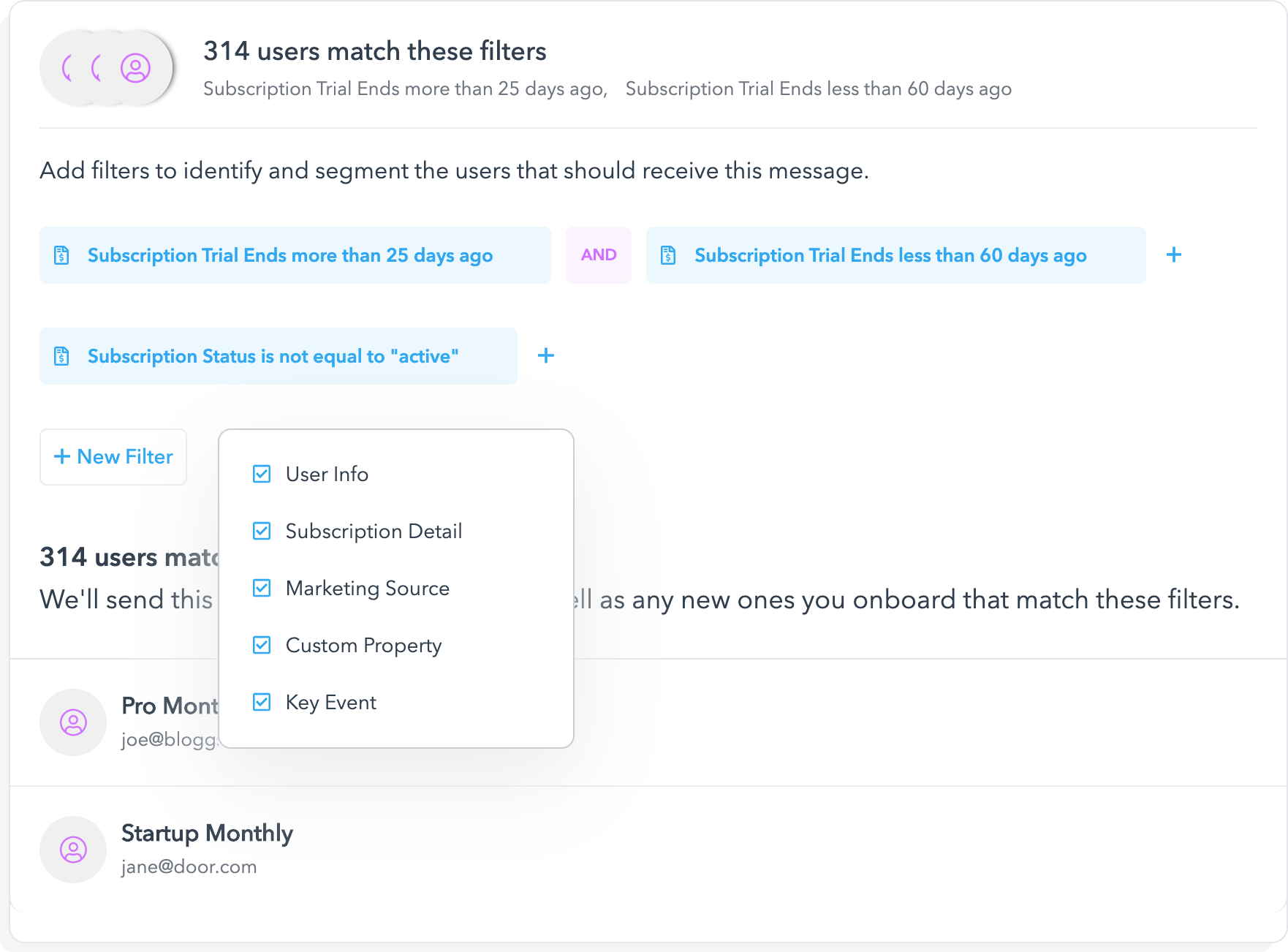Disable the Marketing Source checkbox

click(x=262, y=588)
